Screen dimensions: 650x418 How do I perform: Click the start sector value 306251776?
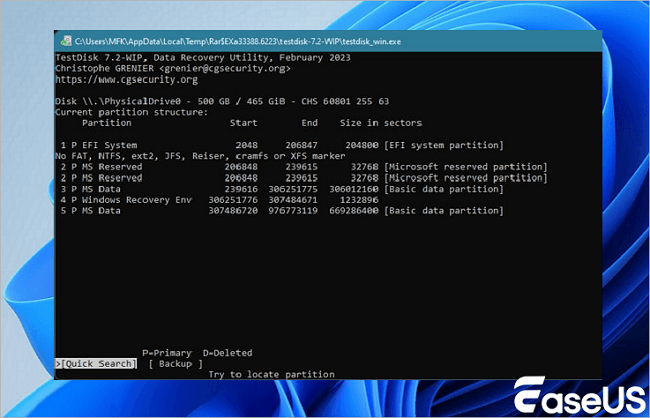tap(233, 200)
